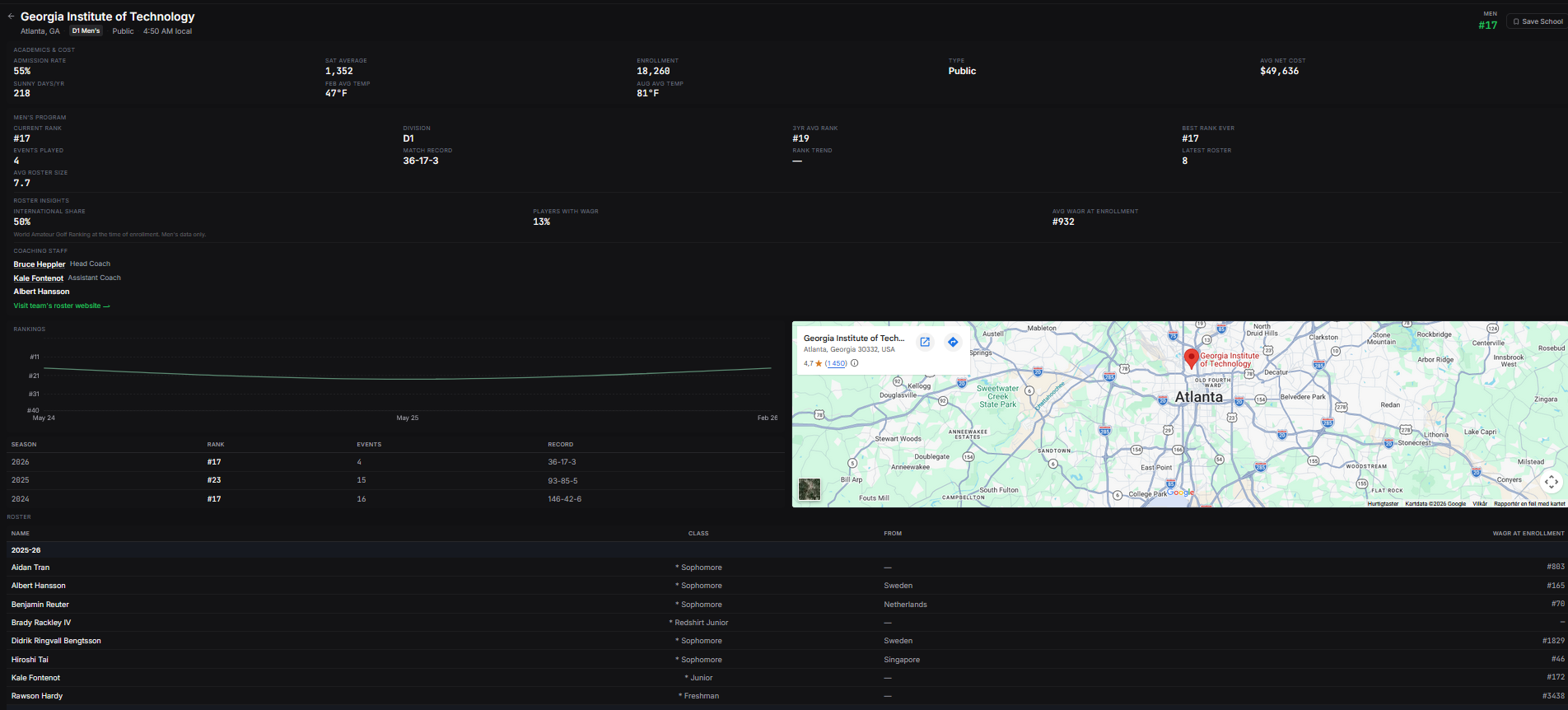Click the red Georgia Tech map pin
The width and height of the screenshot is (1568, 710).
coord(1190,357)
